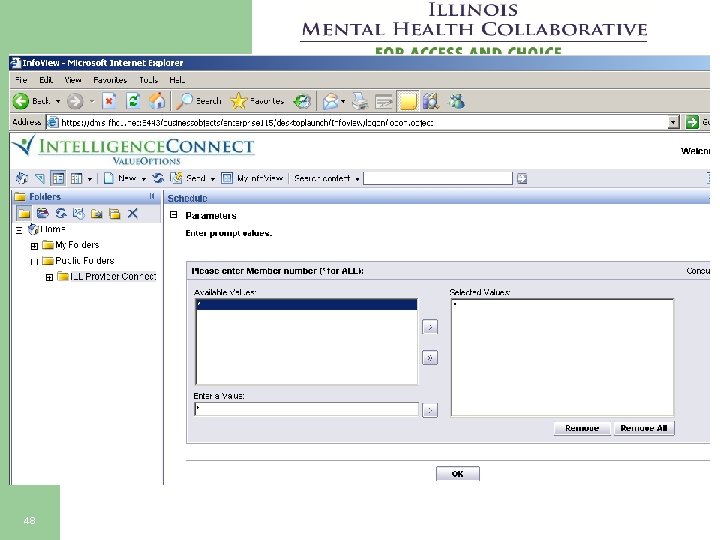
Task: Collapse the Home tree node
Action: tap(19, 230)
